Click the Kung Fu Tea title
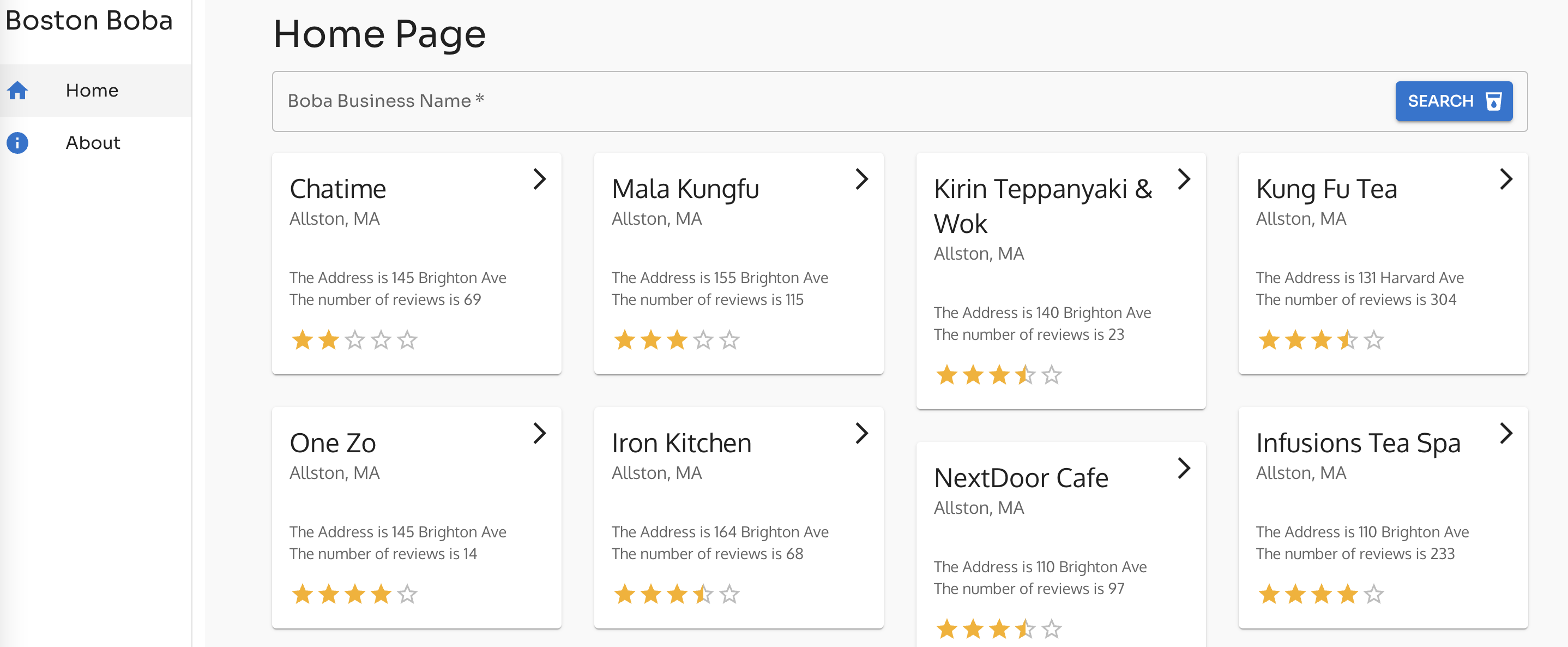This screenshot has width=1568, height=647. [1327, 189]
